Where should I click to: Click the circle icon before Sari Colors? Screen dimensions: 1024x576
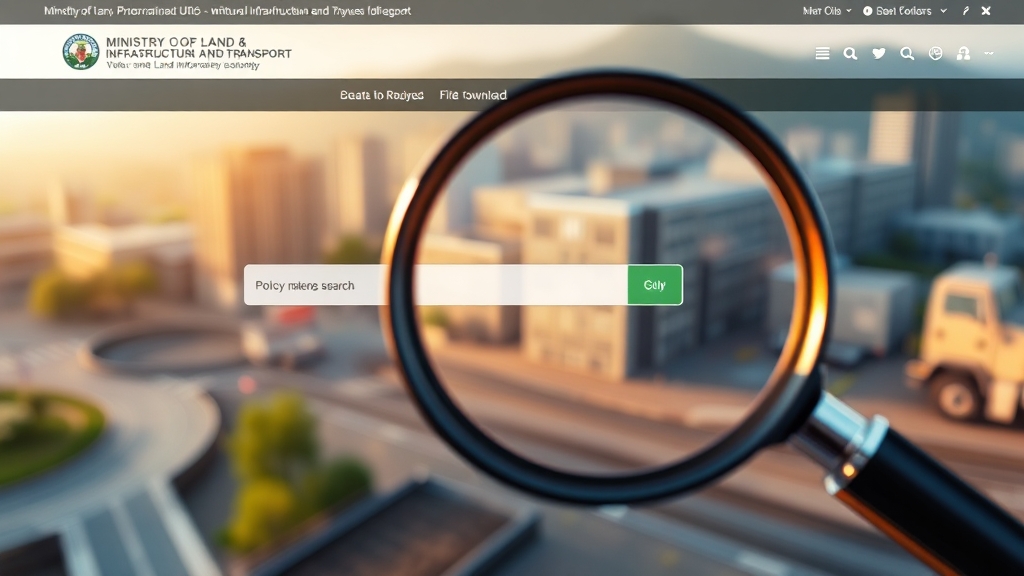coord(867,11)
